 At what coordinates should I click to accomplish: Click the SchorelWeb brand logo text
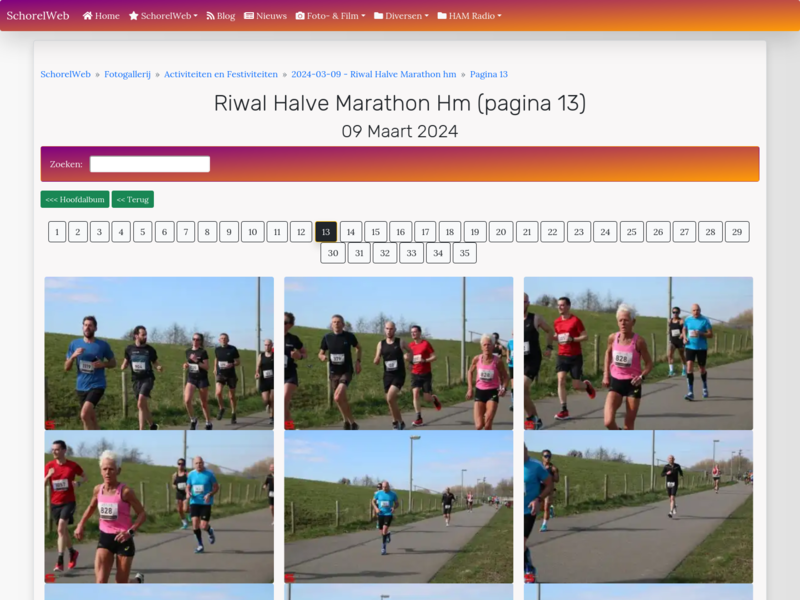click(x=38, y=16)
